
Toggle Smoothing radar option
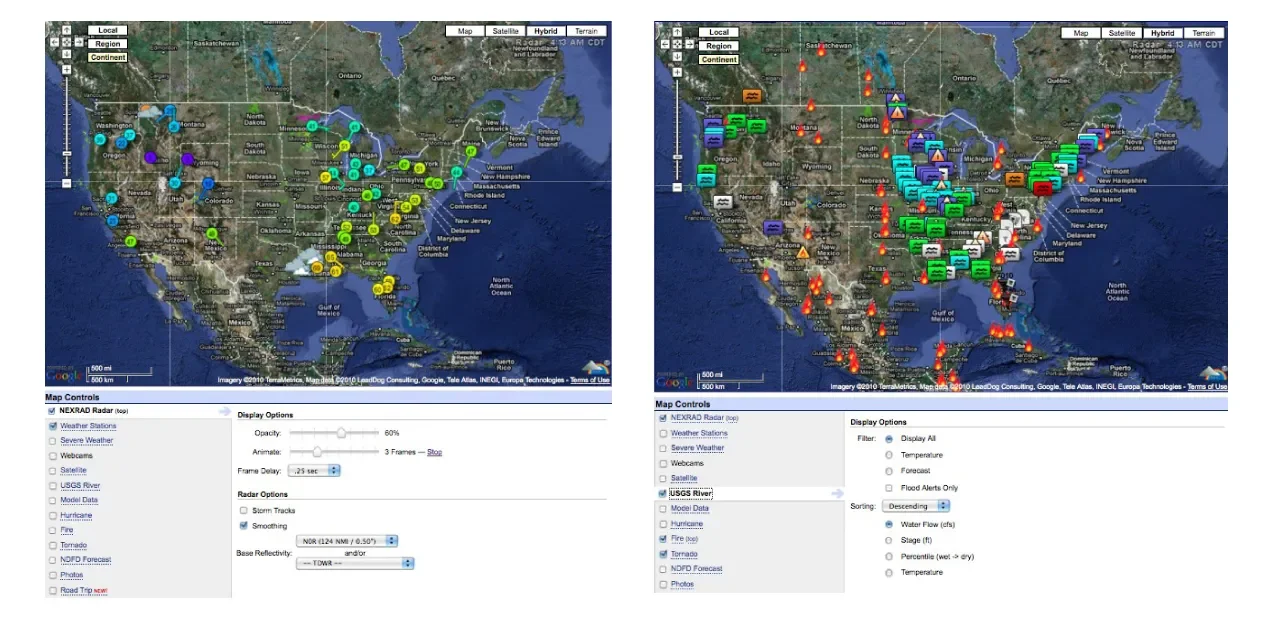click(x=243, y=526)
